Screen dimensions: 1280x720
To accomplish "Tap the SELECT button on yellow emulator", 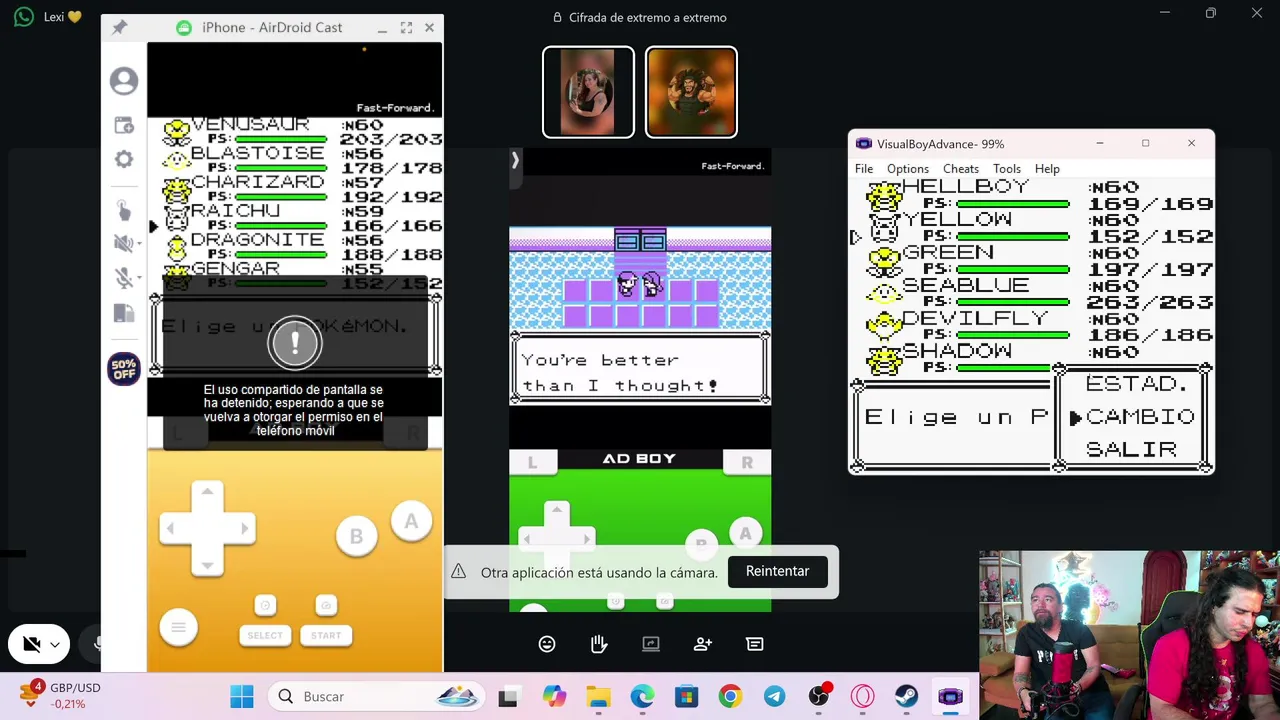I will coord(265,635).
